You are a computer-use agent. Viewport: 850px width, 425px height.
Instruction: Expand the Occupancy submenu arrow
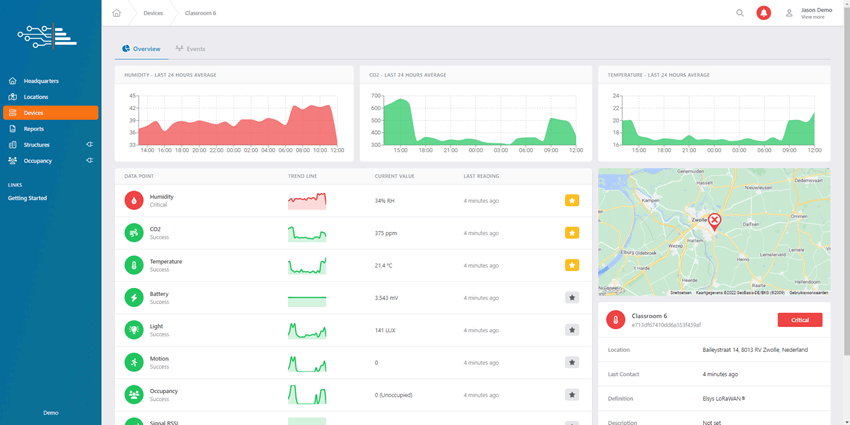89,160
